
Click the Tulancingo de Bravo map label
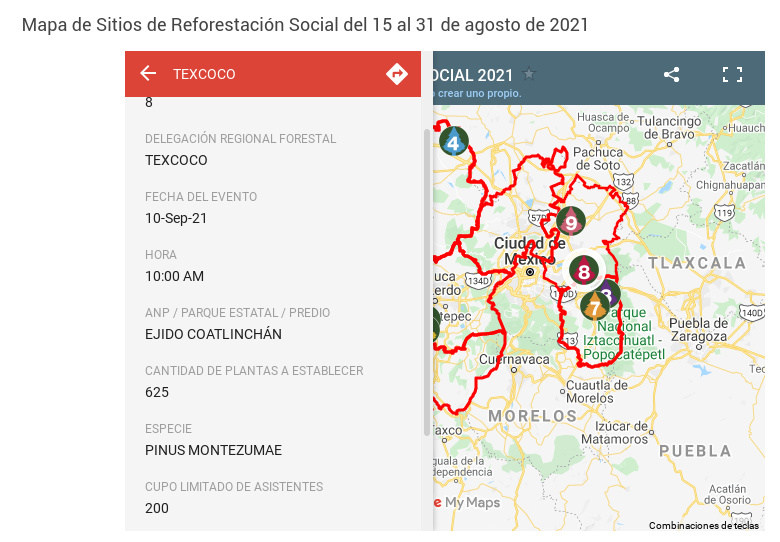669,127
